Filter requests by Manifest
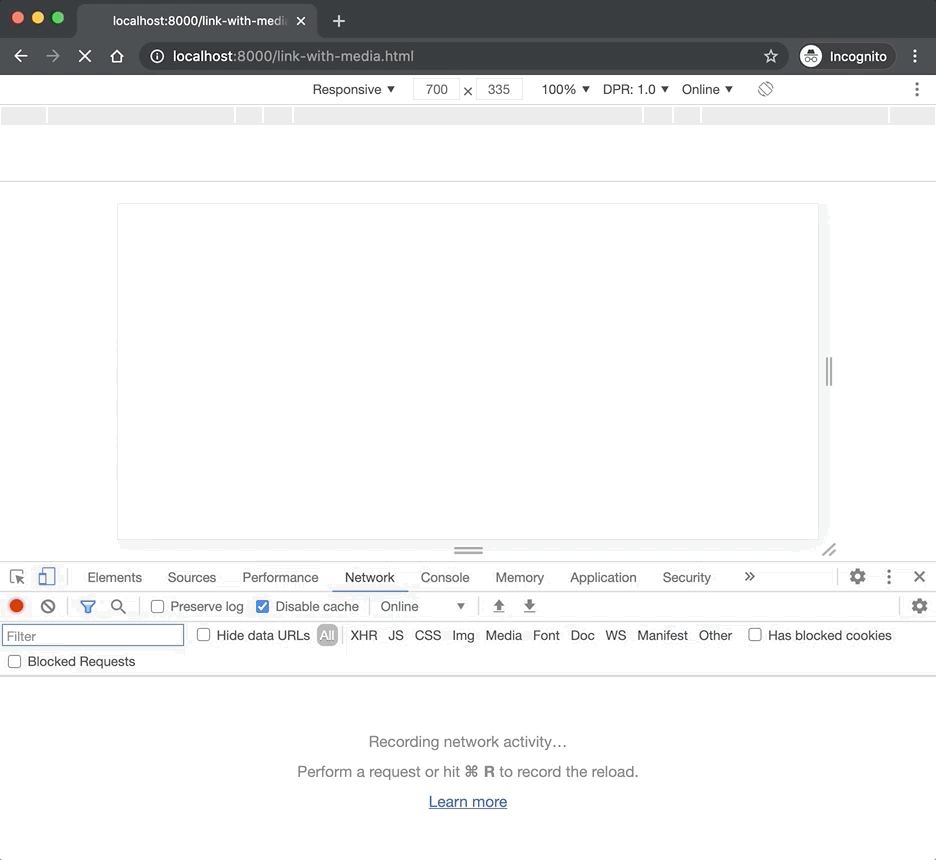 coord(662,635)
